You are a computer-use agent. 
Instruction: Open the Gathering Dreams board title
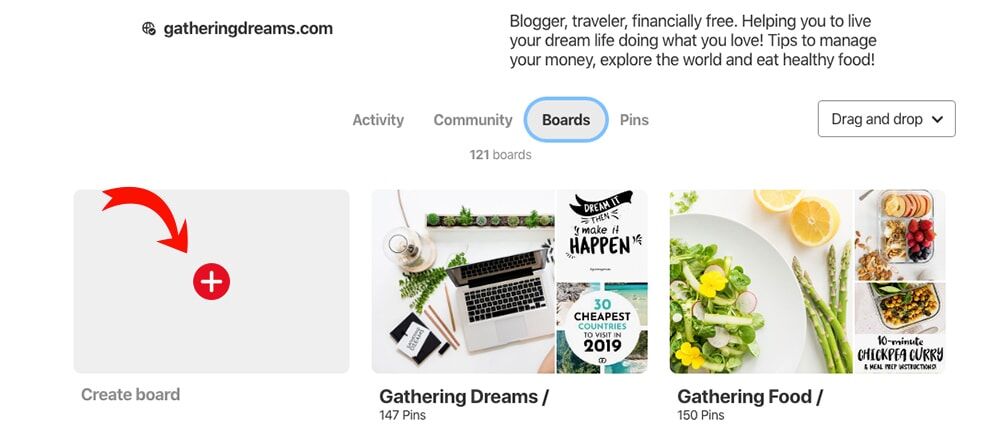coord(464,397)
